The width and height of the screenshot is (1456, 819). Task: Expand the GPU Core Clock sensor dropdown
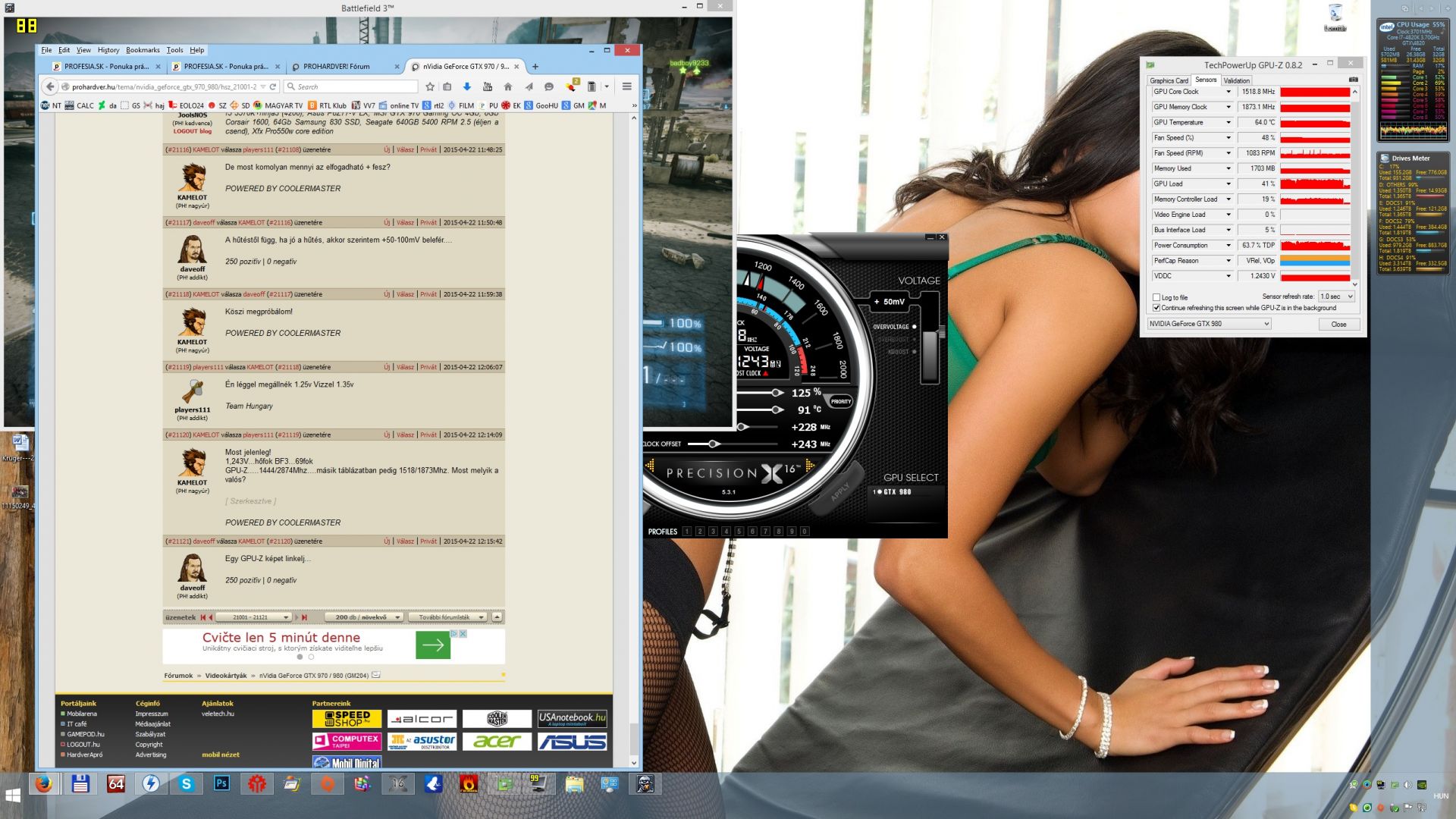coord(1228,92)
